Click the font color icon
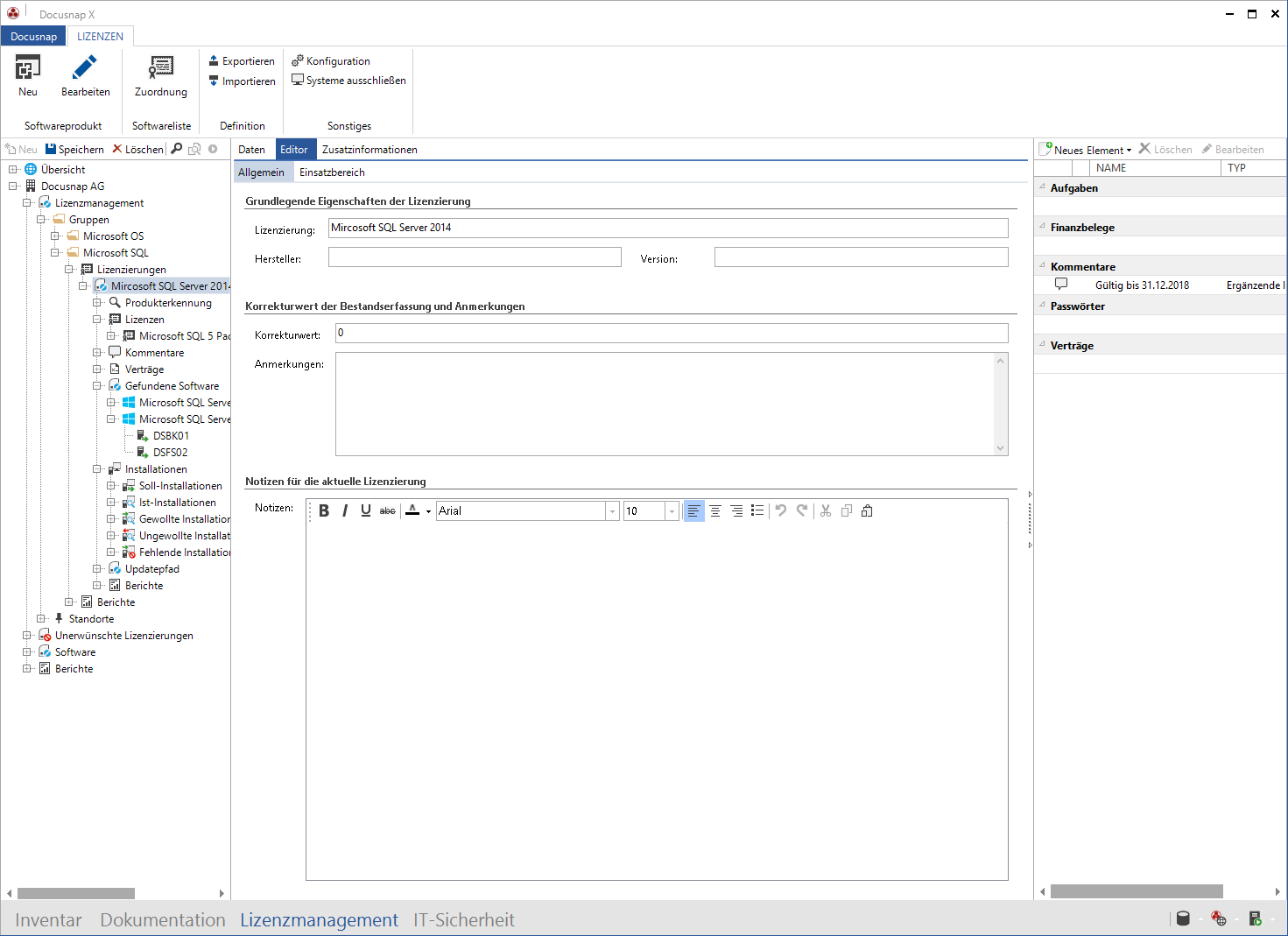Image resolution: width=1288 pixels, height=936 pixels. 412,510
